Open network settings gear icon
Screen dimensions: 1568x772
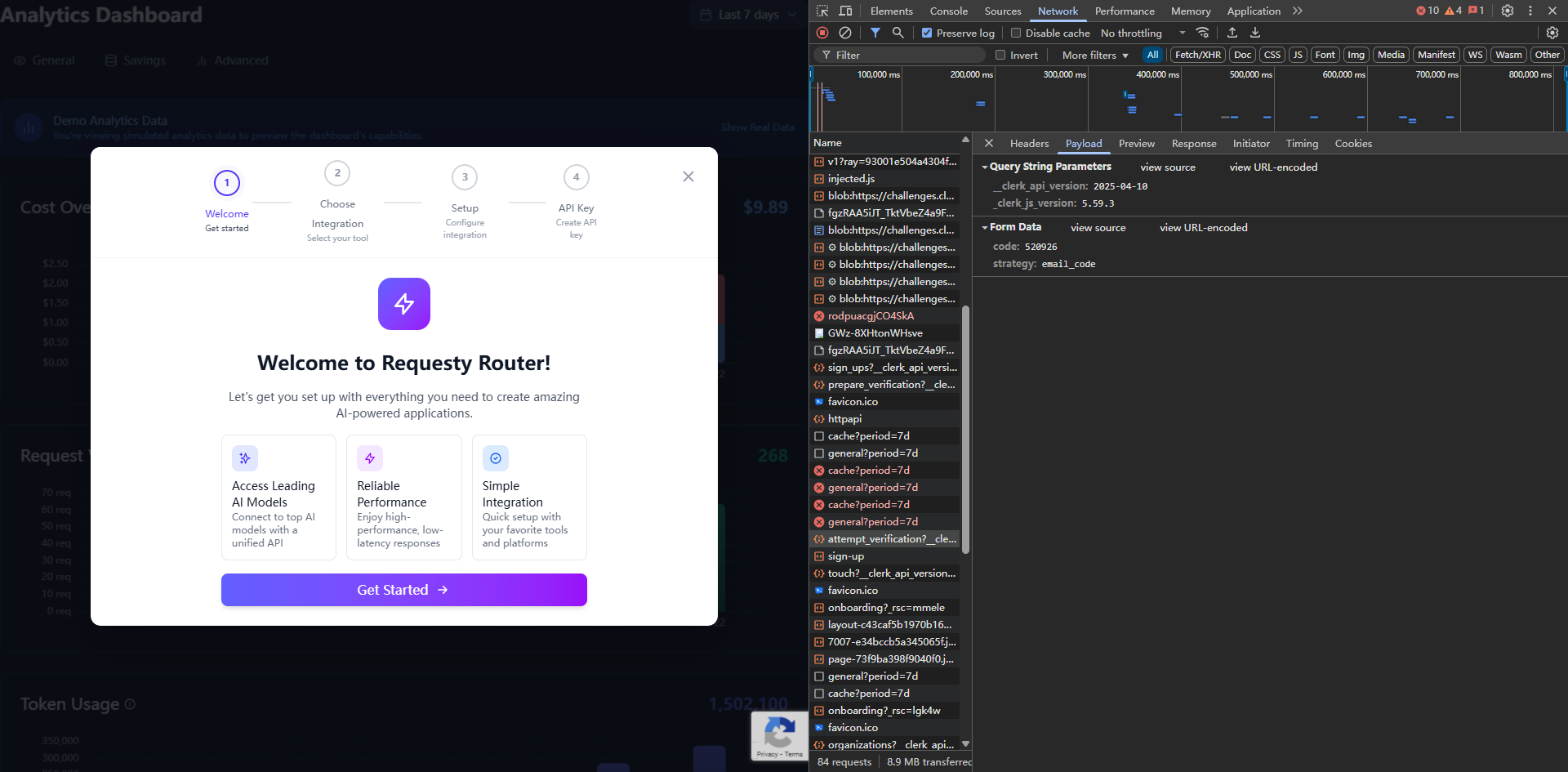coord(1552,33)
